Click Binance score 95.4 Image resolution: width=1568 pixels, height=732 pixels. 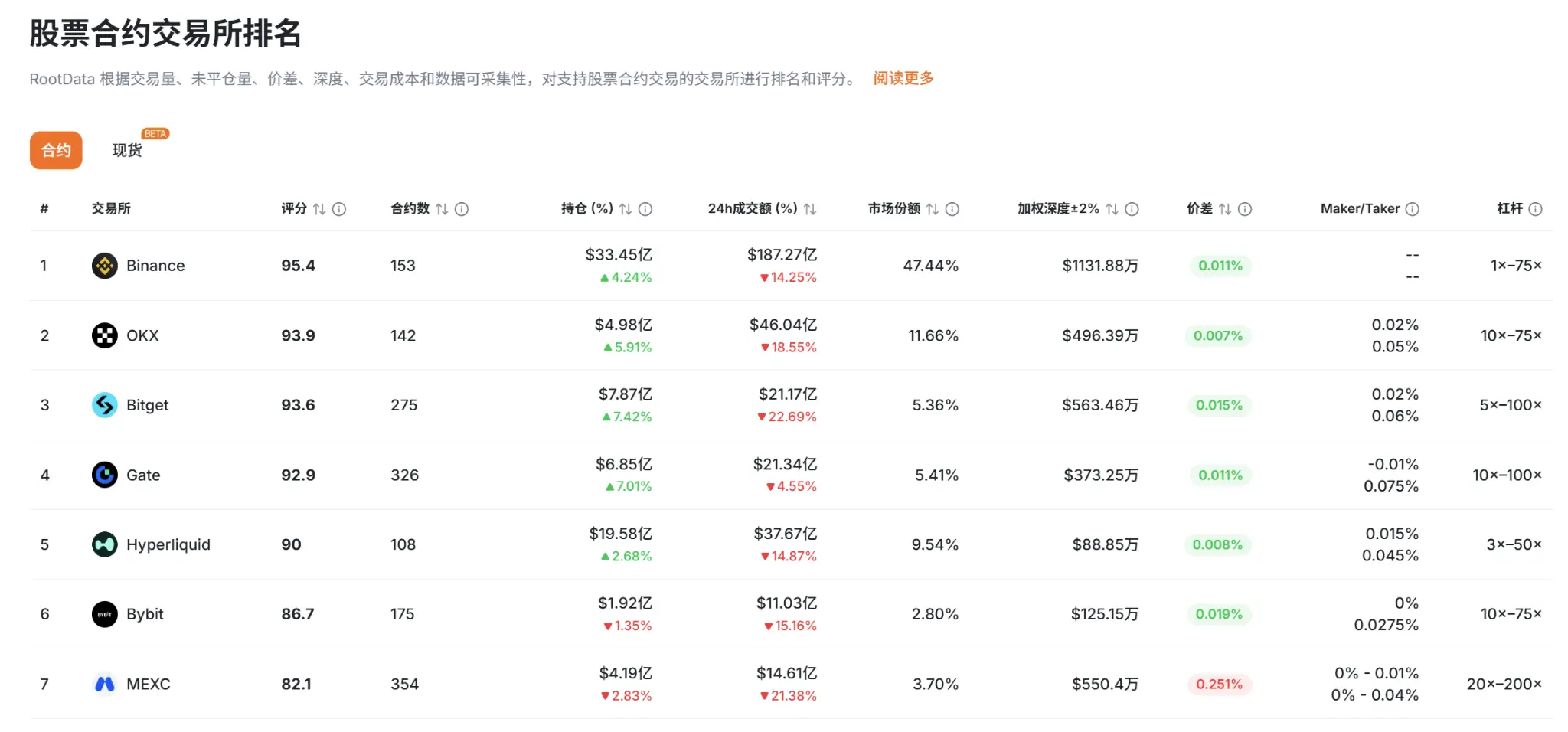coord(298,266)
